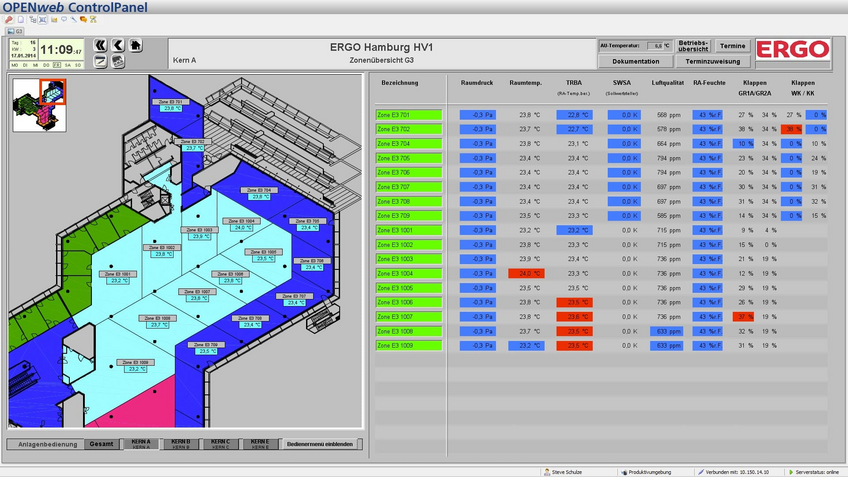
Task: Open Dokumentation
Action: 635,61
